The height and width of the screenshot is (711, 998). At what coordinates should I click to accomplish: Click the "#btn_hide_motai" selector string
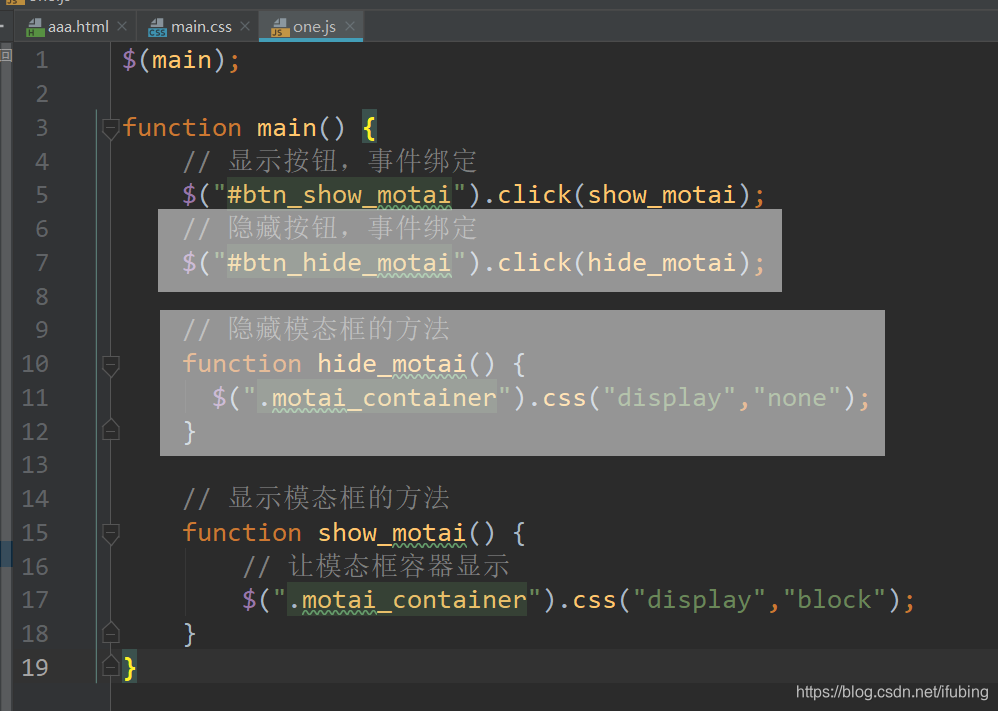(339, 262)
